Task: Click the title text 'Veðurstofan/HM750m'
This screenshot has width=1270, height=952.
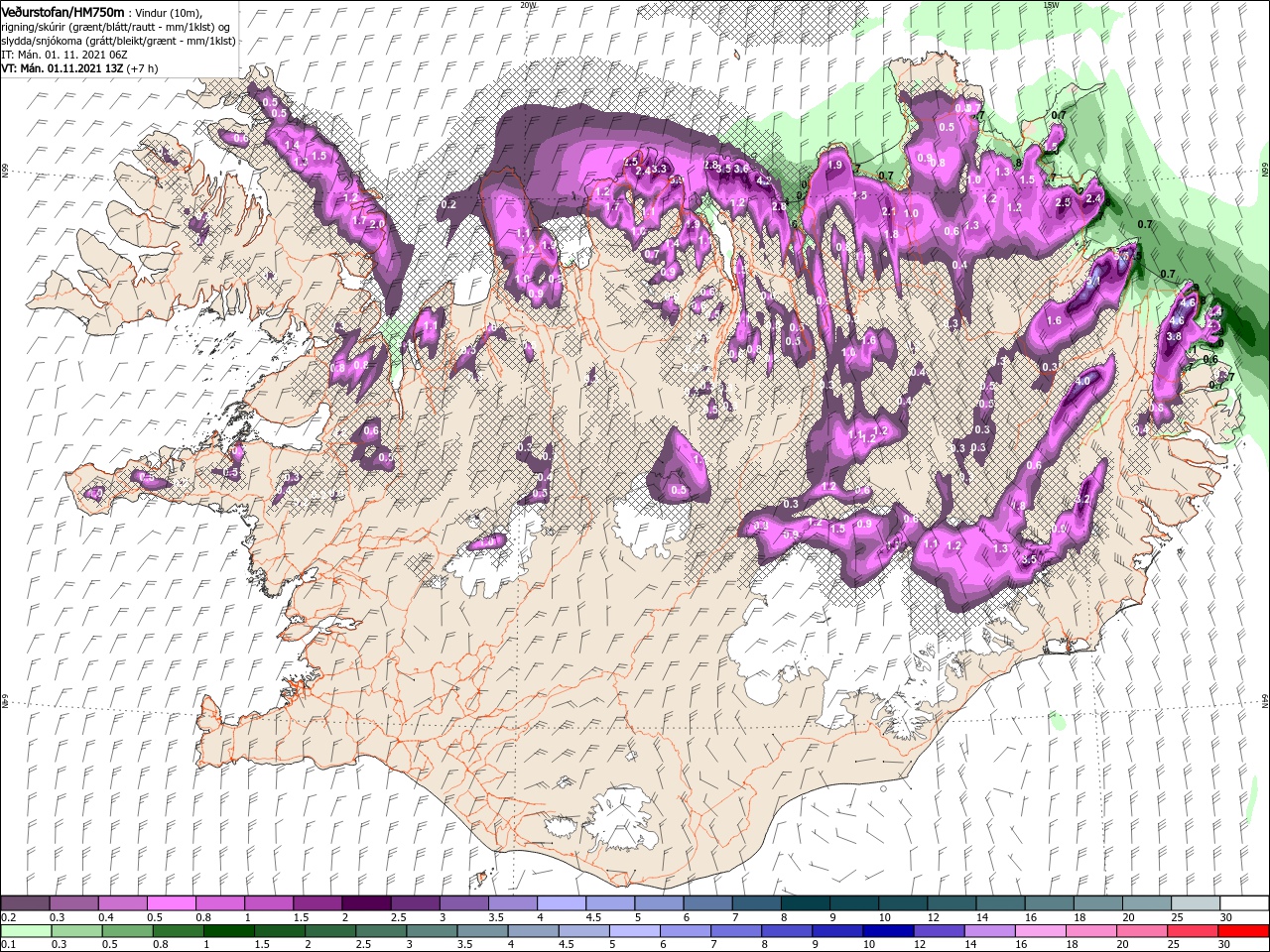Action: tap(63, 11)
